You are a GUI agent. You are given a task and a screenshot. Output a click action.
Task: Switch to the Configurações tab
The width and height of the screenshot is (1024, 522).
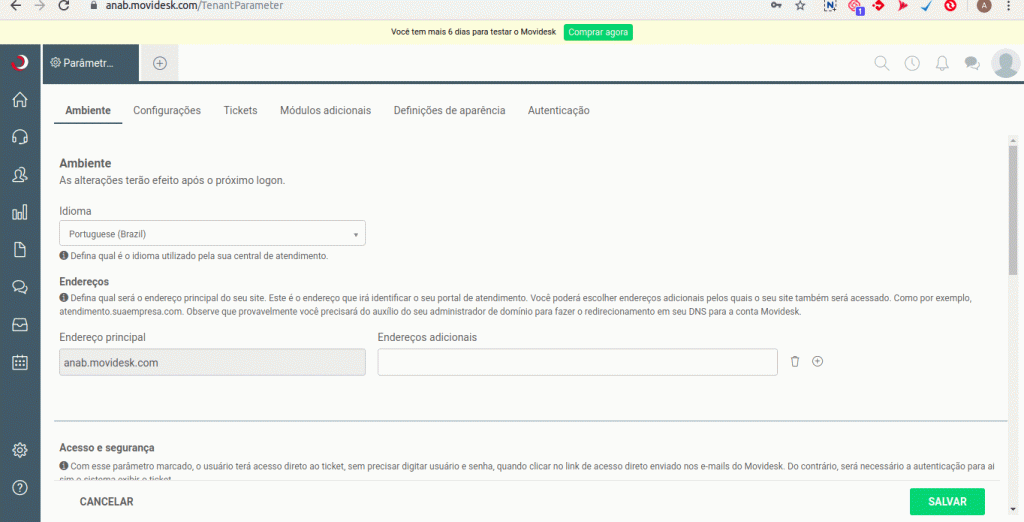(x=167, y=110)
